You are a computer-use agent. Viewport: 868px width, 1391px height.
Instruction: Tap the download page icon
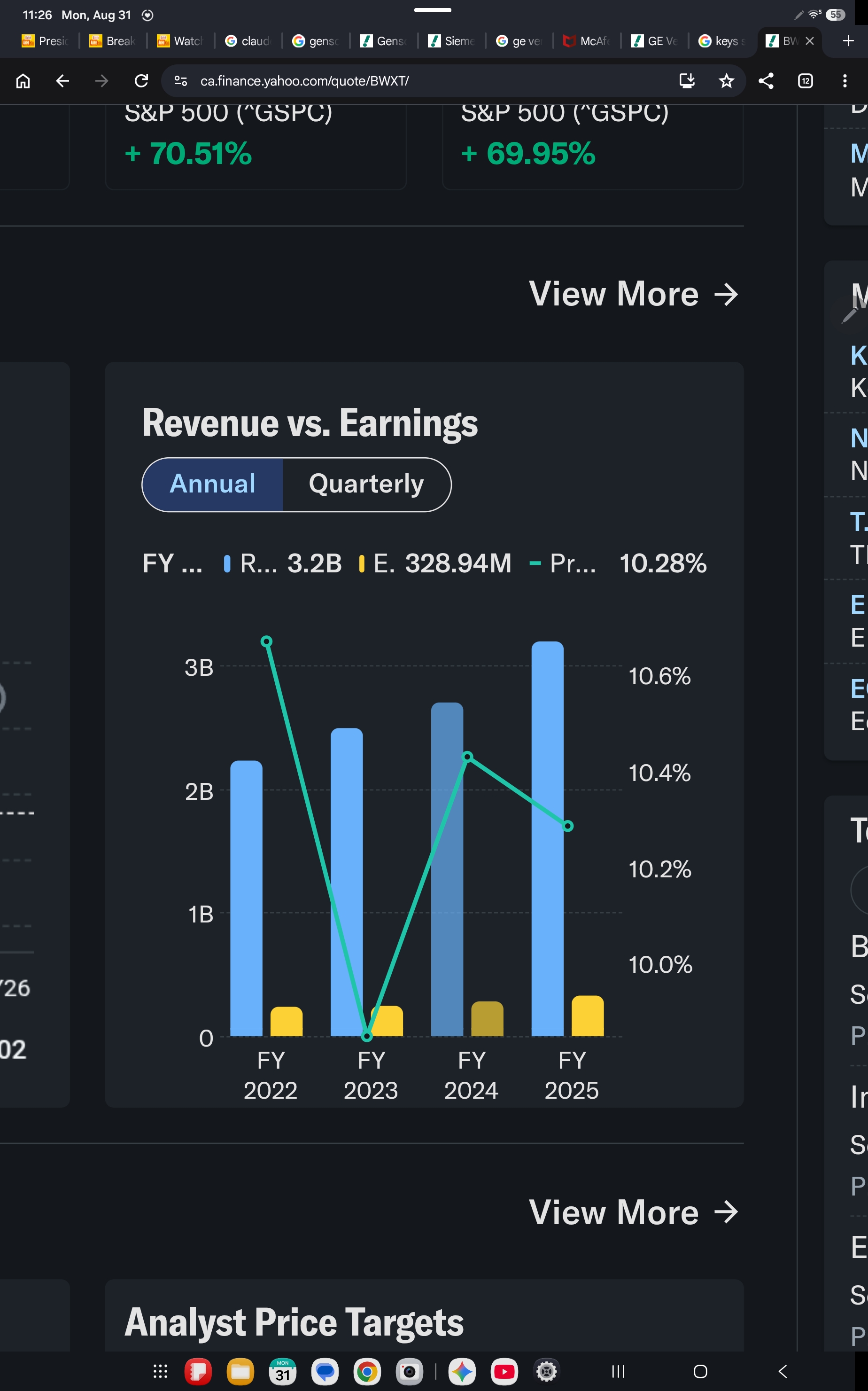pyautogui.click(x=687, y=81)
